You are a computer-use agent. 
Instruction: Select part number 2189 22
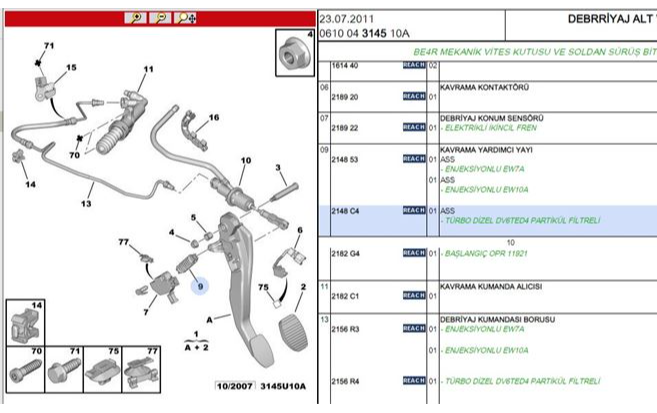coord(344,128)
